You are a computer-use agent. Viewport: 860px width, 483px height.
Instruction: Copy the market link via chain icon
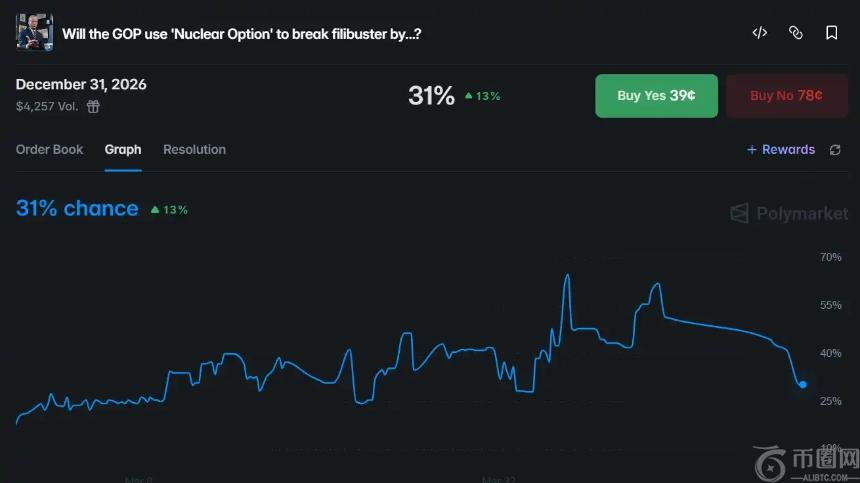click(796, 33)
